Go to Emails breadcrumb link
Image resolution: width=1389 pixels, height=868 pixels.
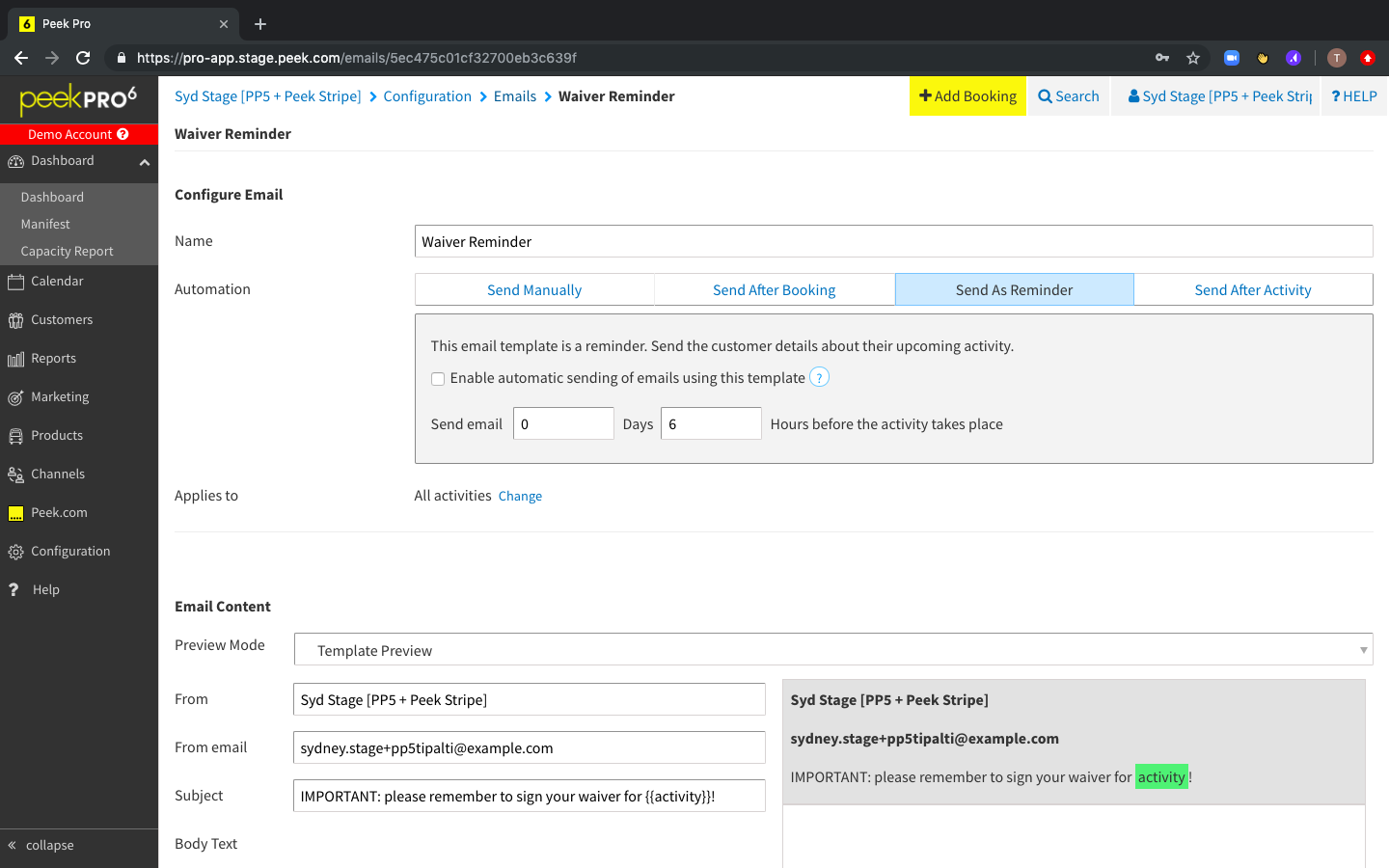(x=515, y=96)
